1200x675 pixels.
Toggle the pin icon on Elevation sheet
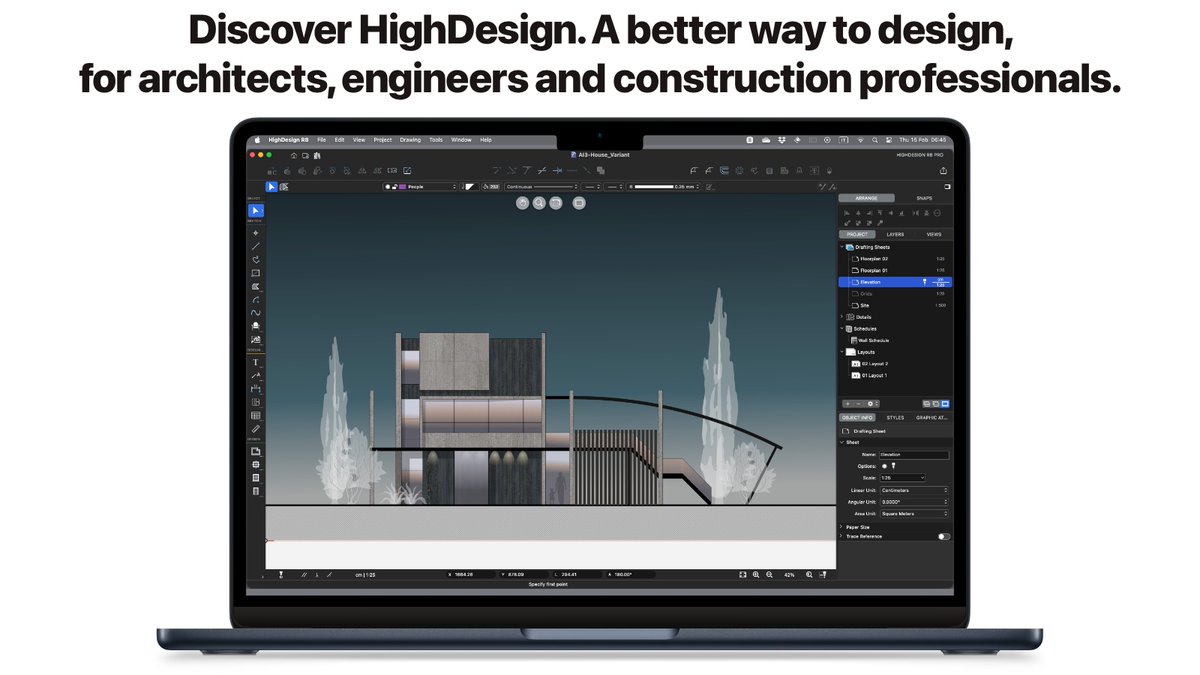tap(924, 282)
